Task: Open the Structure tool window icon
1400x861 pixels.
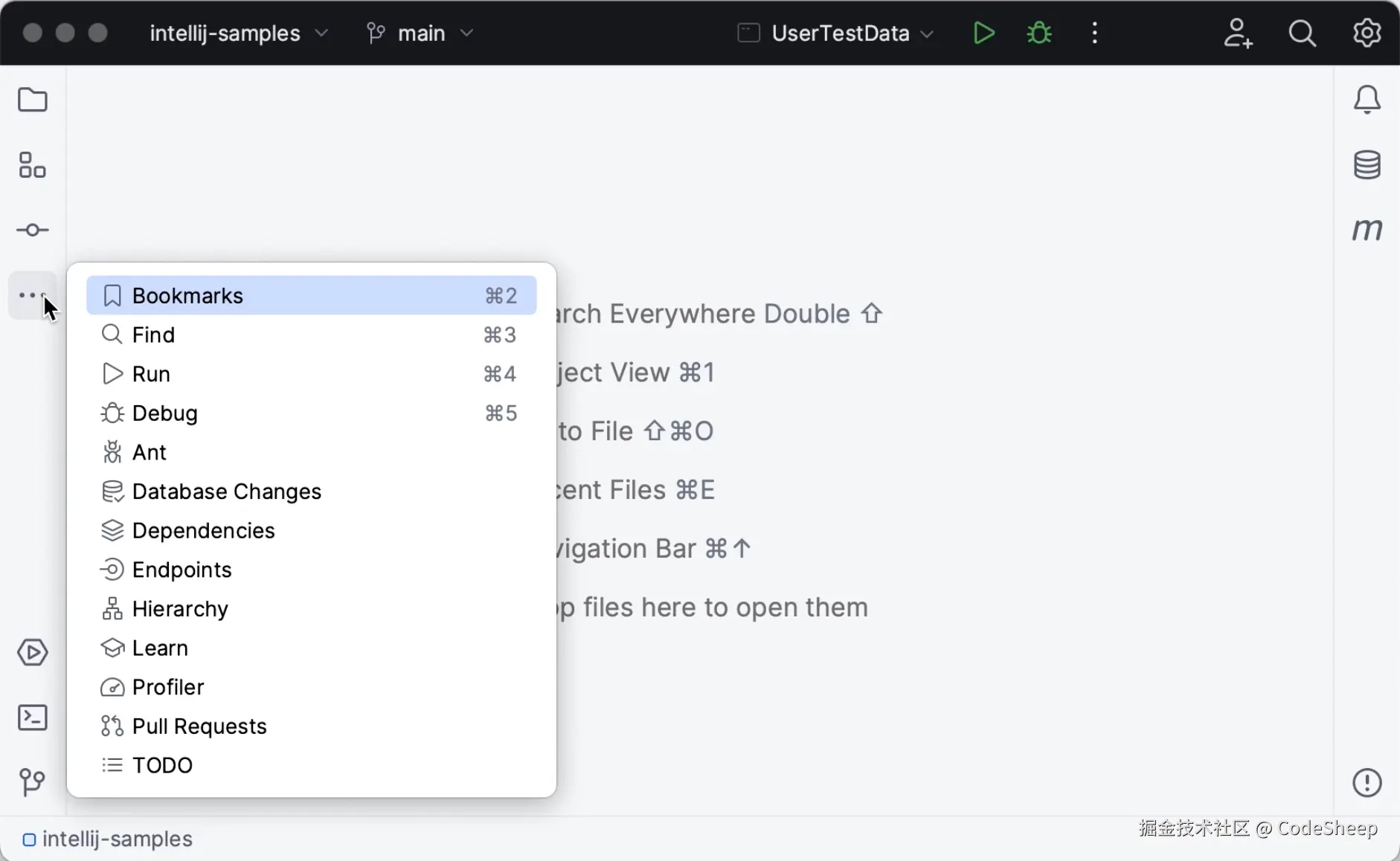Action: [x=32, y=165]
